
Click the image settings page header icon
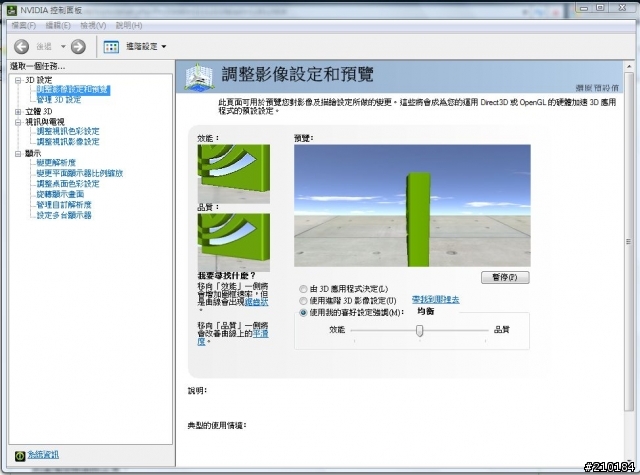pos(199,77)
